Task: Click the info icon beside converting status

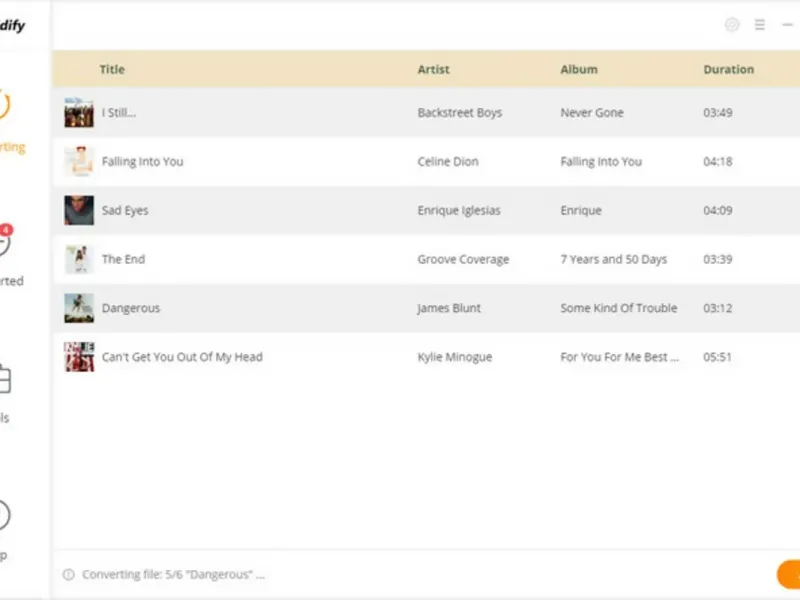Action: pos(68,575)
